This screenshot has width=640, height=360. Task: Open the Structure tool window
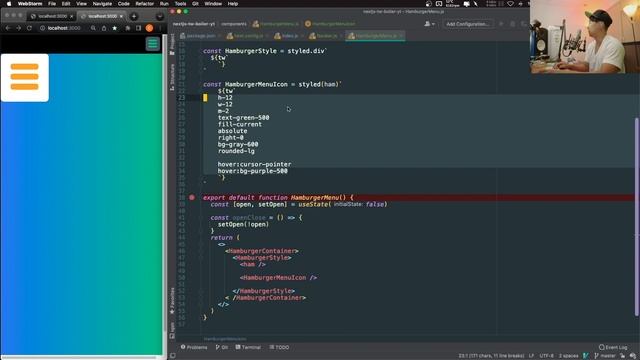coord(172,77)
